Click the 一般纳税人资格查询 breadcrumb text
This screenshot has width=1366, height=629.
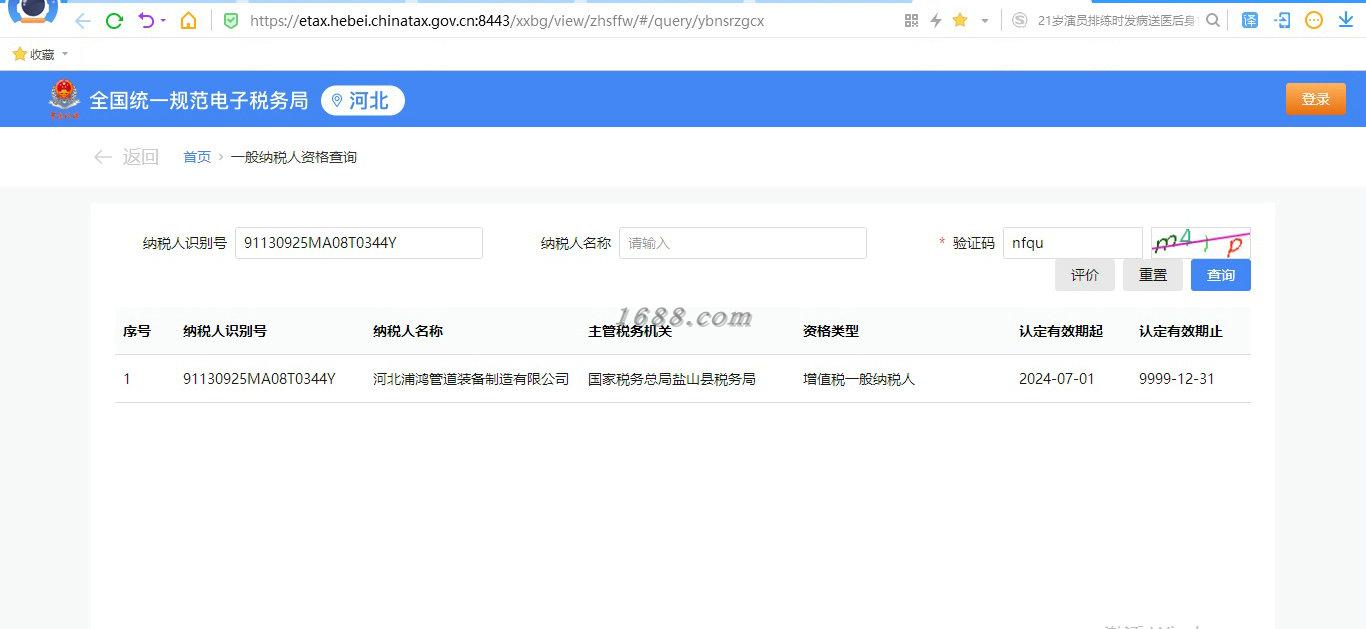(294, 157)
